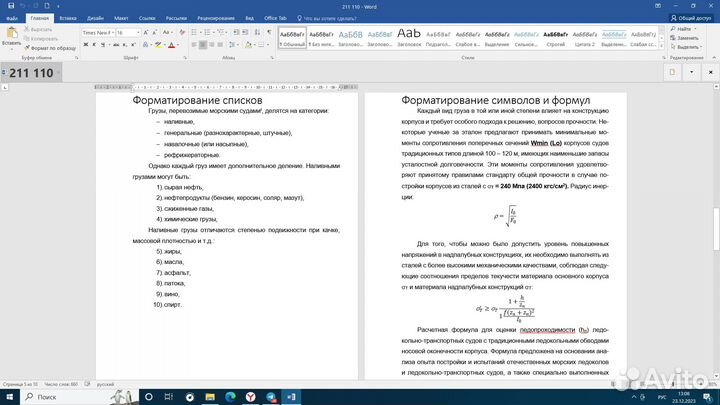
Task: Switch to the Макет tab
Action: point(121,18)
